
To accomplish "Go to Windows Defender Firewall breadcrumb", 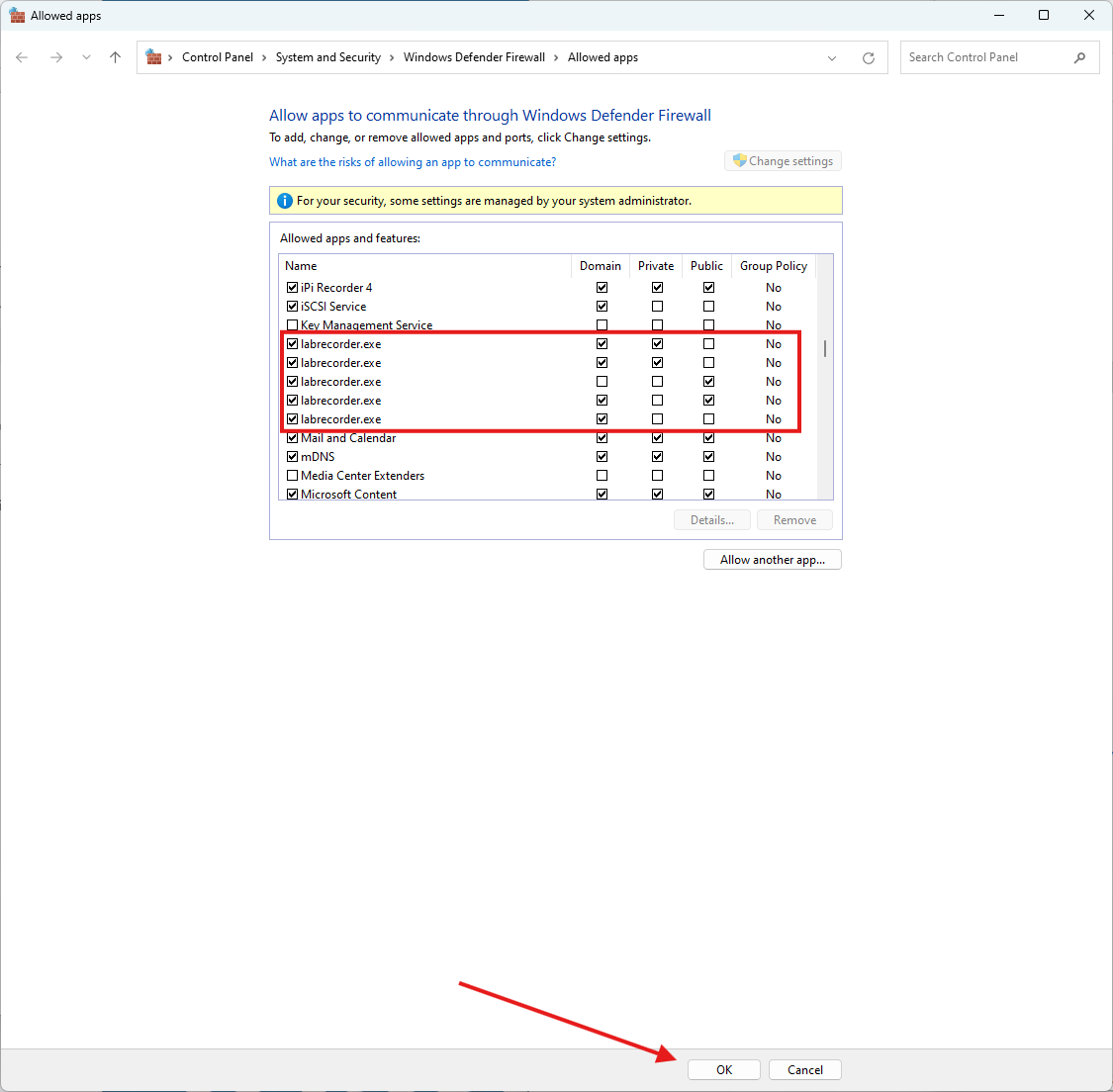I will click(x=474, y=57).
